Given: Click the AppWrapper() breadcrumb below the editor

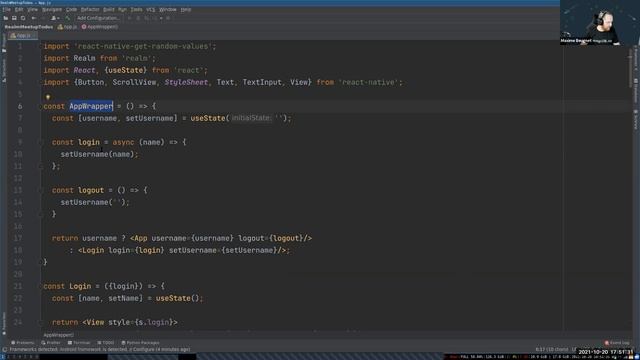Looking at the screenshot, I should tap(58, 335).
